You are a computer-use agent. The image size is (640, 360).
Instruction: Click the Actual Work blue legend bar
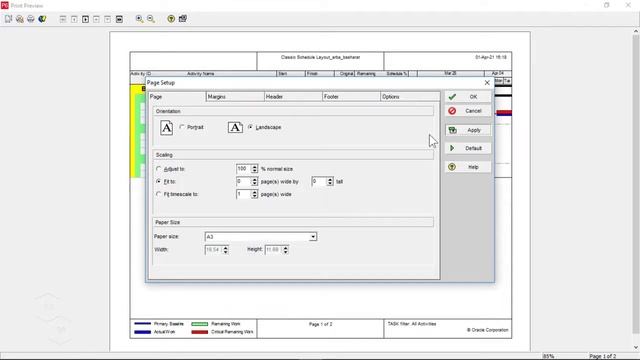point(142,332)
